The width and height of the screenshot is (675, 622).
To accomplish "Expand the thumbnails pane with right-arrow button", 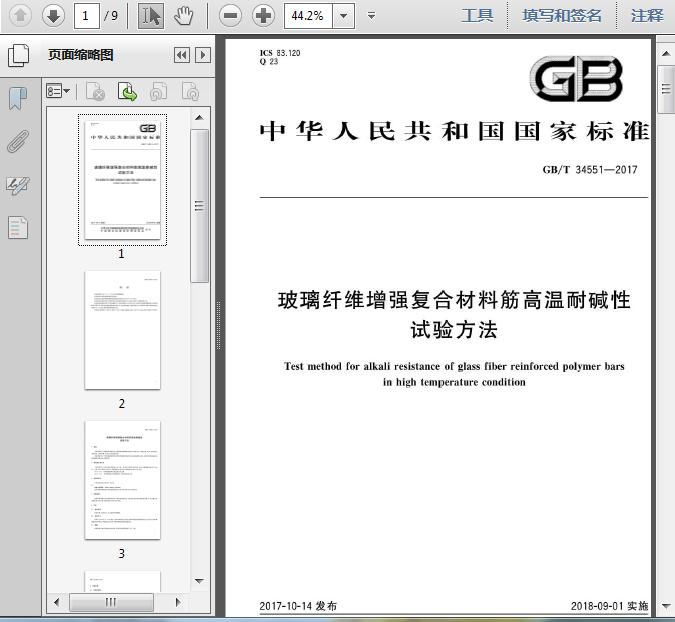I will 203,55.
